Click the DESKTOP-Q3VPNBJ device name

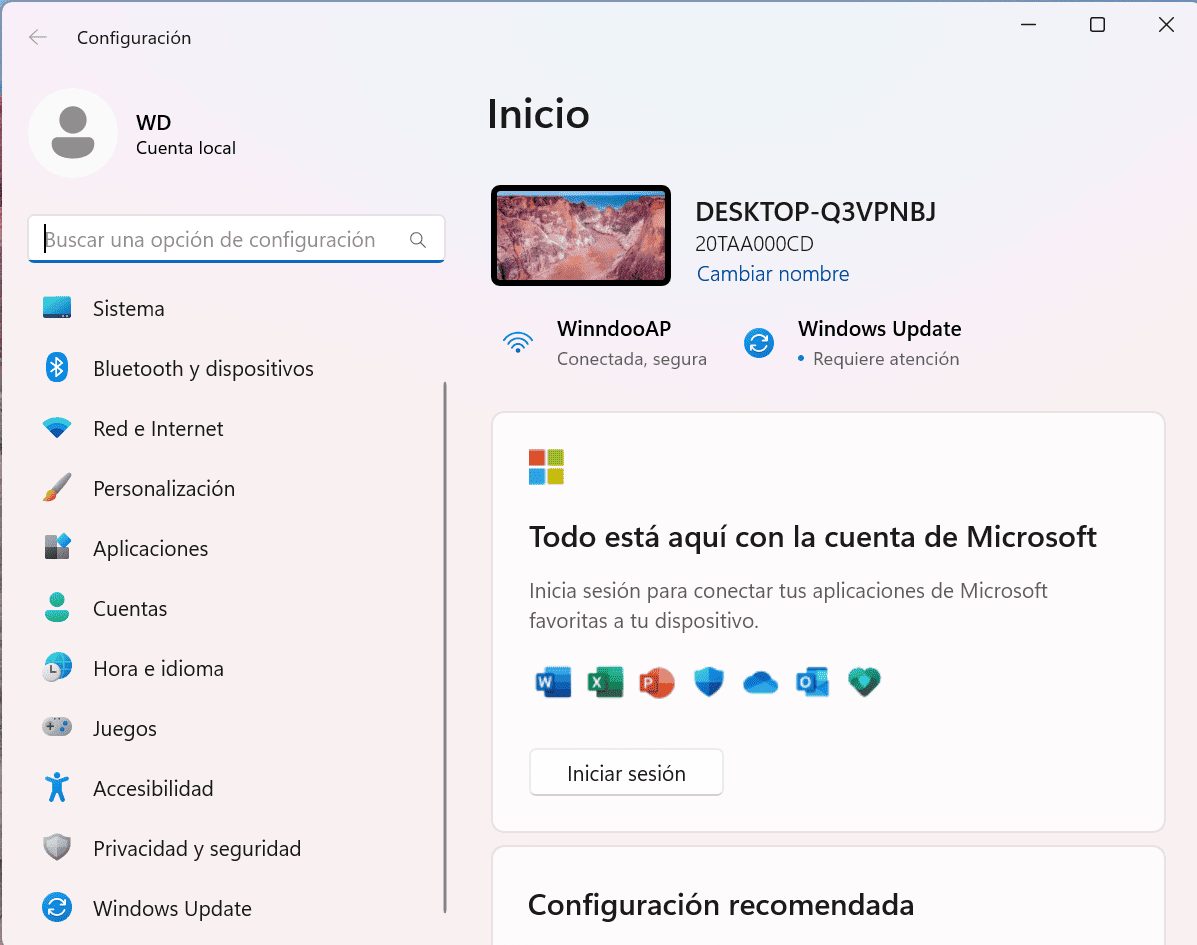815,211
